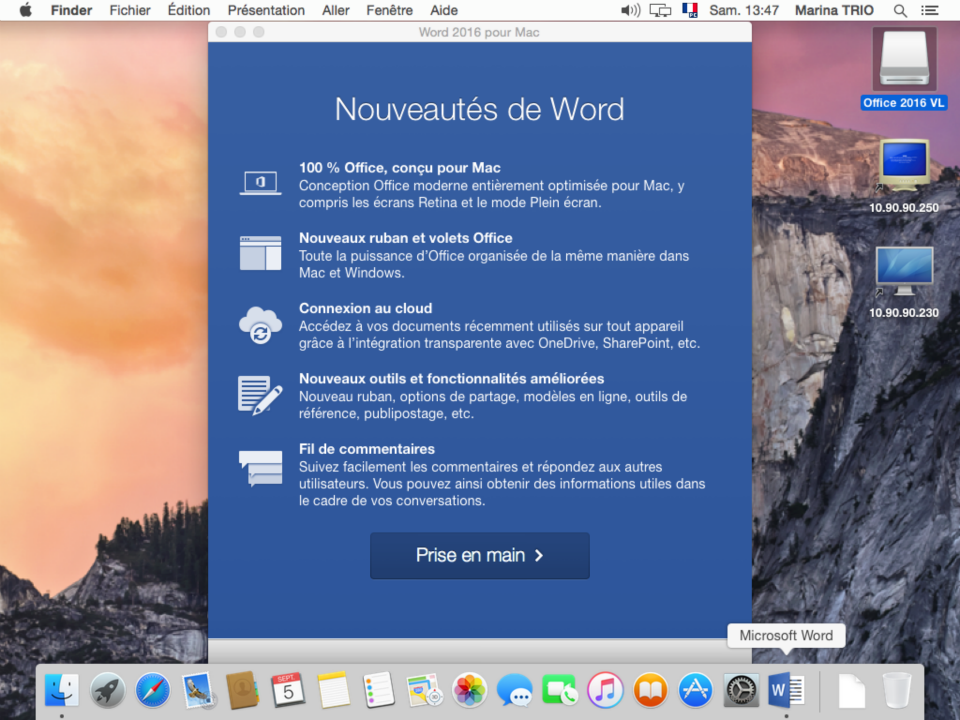The image size is (960, 720).
Task: Open yellow Notes icon in Dock
Action: 334,690
